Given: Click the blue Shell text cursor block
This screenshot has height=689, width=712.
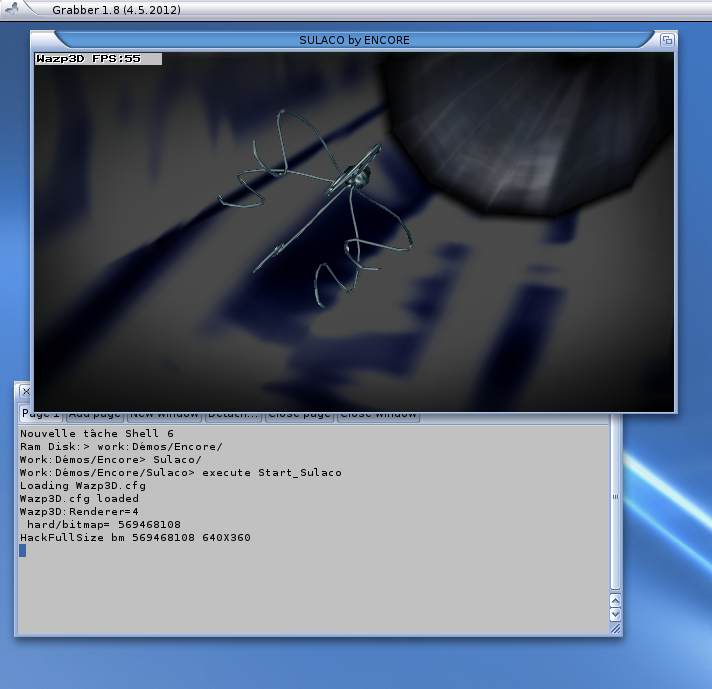Looking at the screenshot, I should (x=23, y=550).
